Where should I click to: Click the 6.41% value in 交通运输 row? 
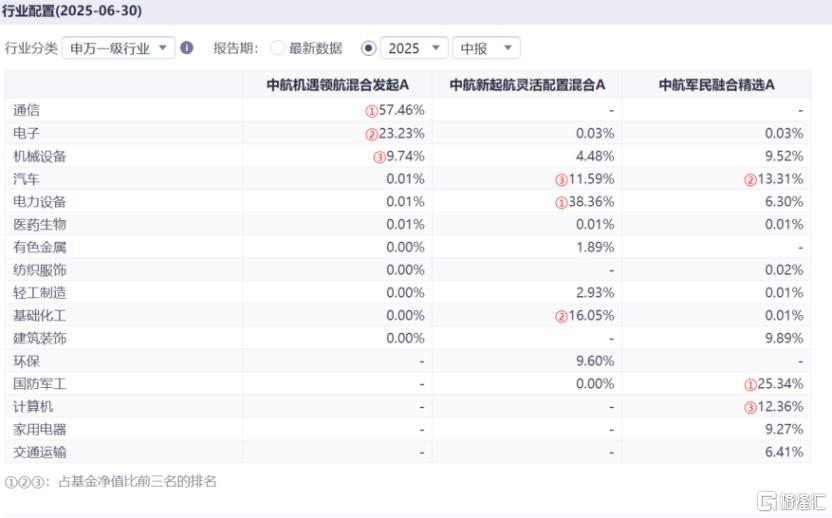pyautogui.click(x=784, y=453)
